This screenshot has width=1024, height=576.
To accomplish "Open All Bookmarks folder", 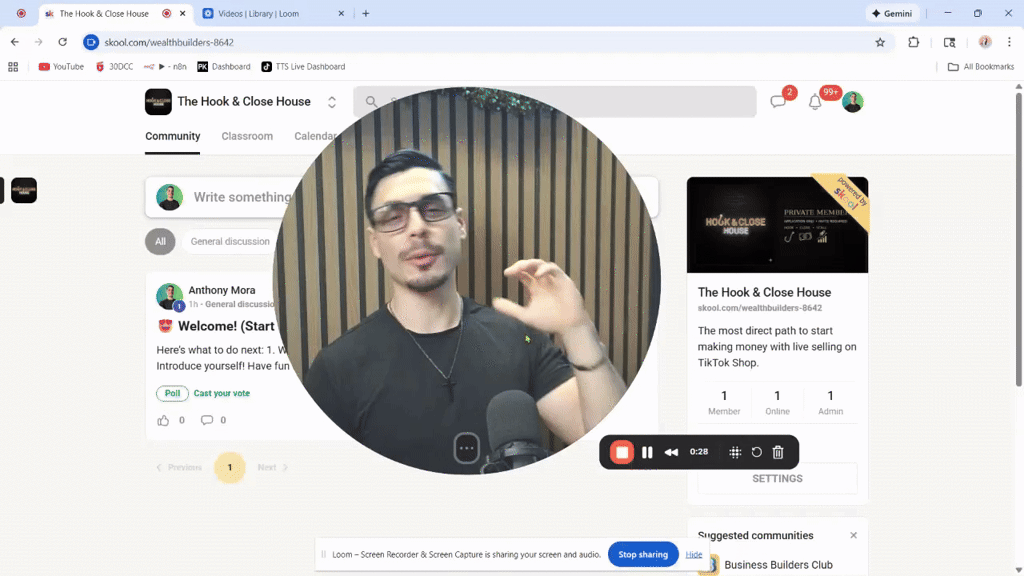I will [981, 67].
